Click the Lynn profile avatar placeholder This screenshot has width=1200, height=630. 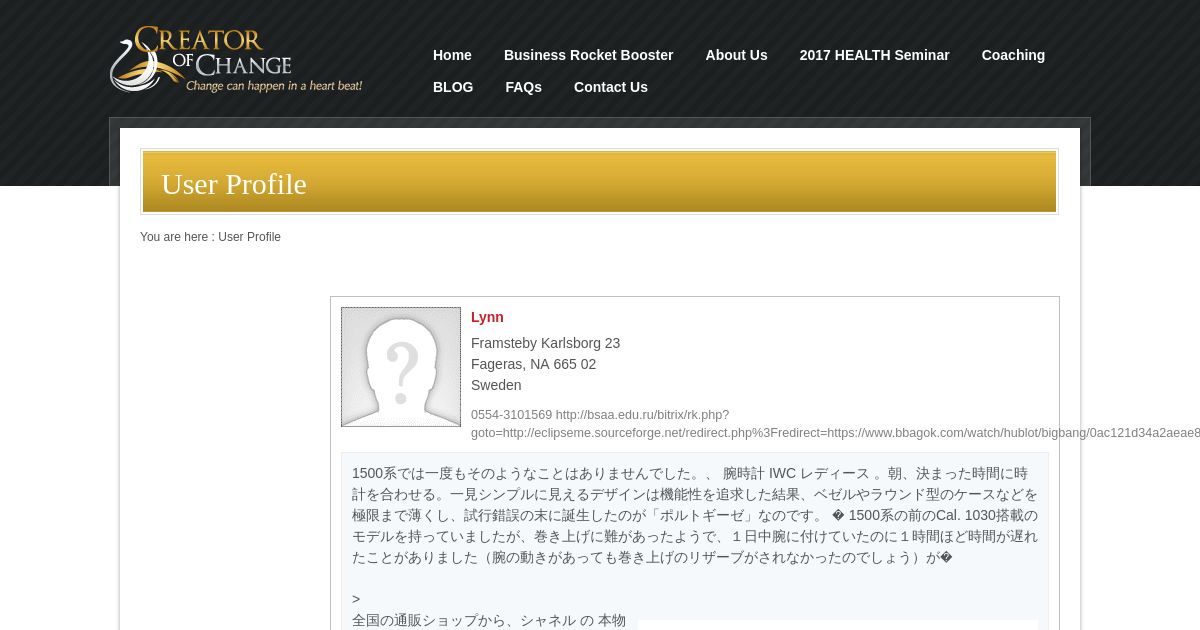click(x=401, y=367)
